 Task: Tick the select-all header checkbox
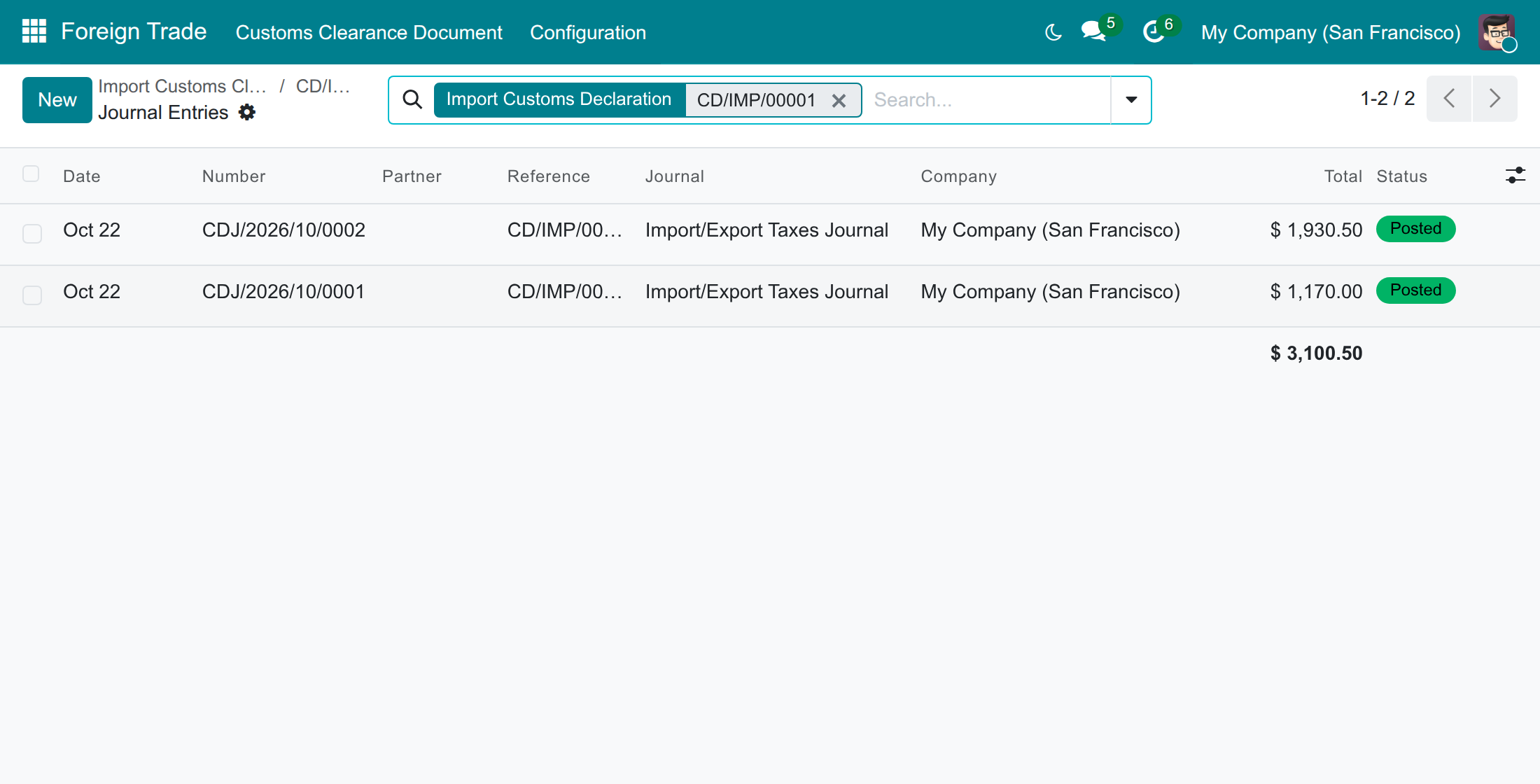coord(31,174)
